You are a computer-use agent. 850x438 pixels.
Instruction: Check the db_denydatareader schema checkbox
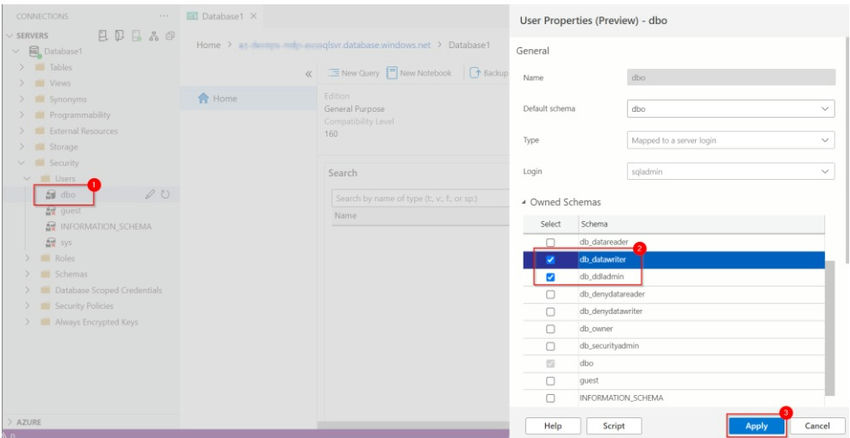(550, 294)
